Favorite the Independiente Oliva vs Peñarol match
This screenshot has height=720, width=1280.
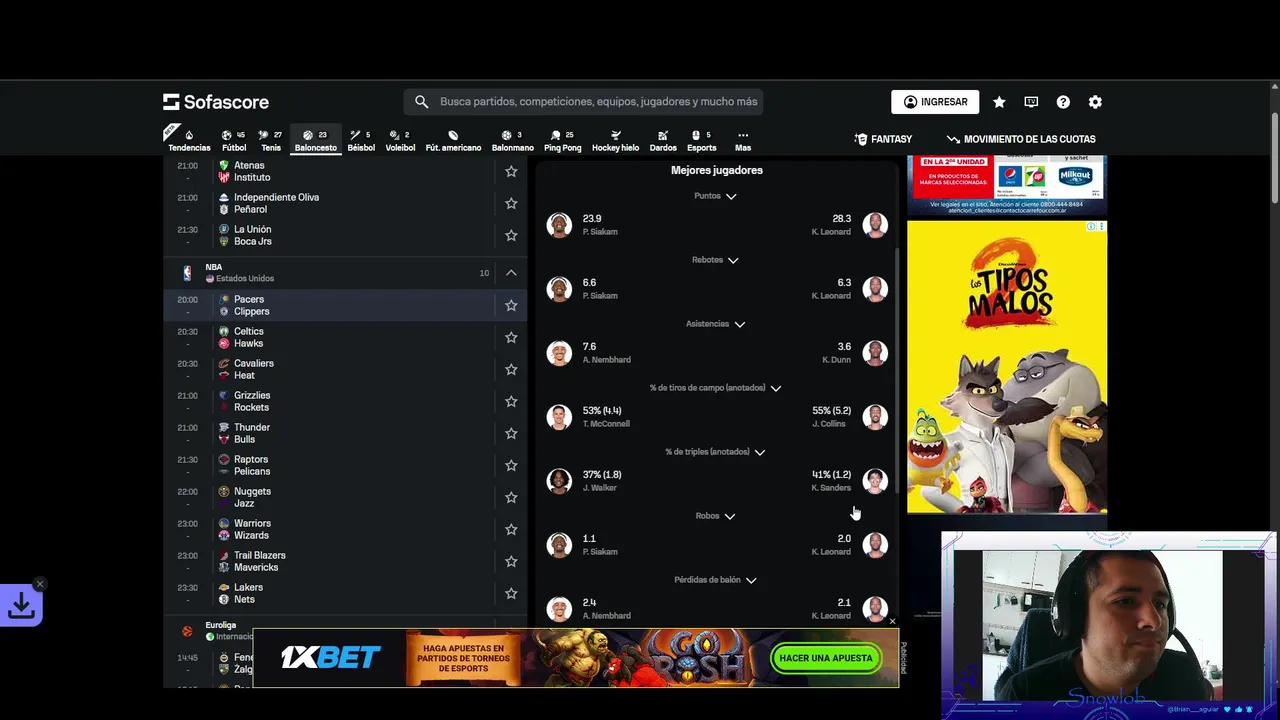[x=511, y=203]
